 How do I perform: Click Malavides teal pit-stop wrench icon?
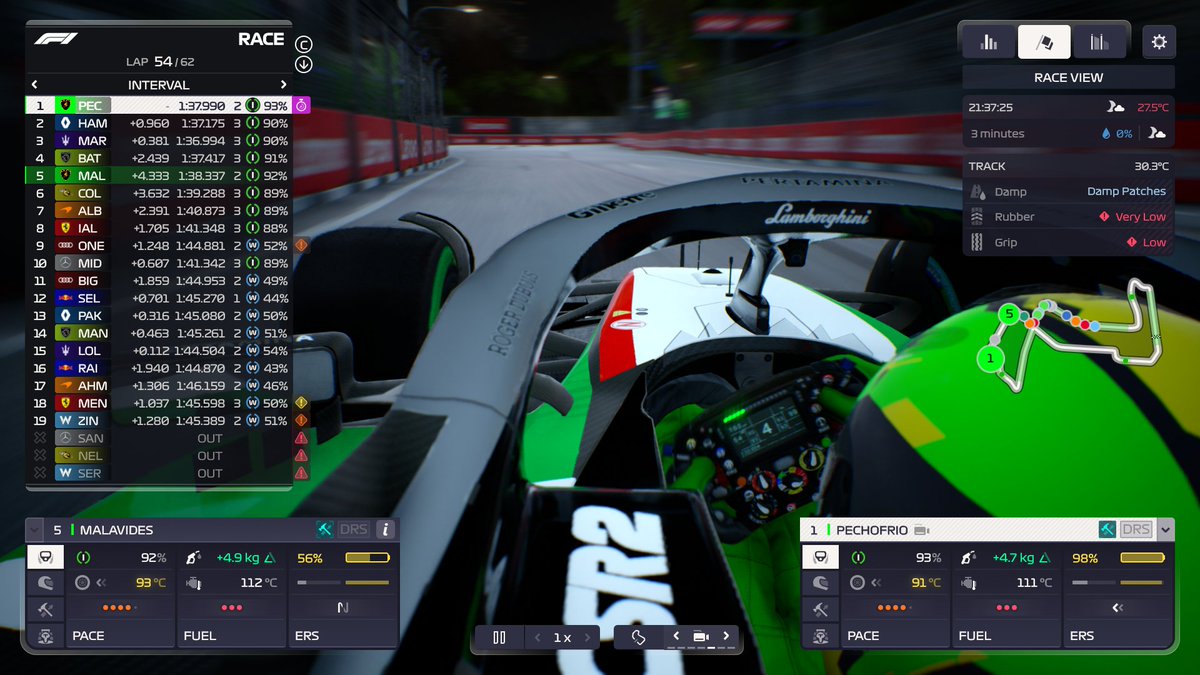[325, 530]
